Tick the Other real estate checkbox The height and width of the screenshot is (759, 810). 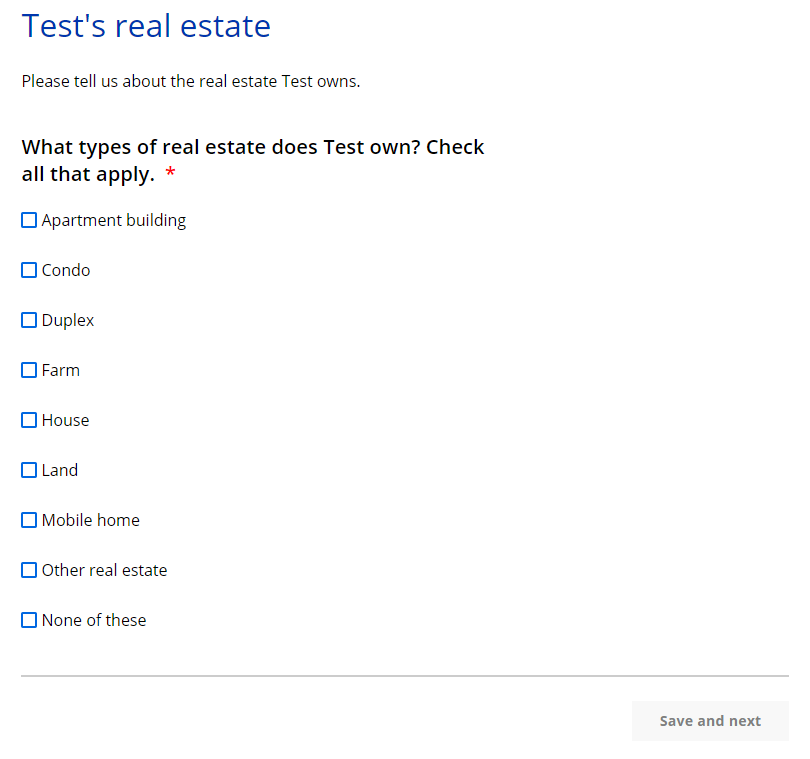pos(29,570)
